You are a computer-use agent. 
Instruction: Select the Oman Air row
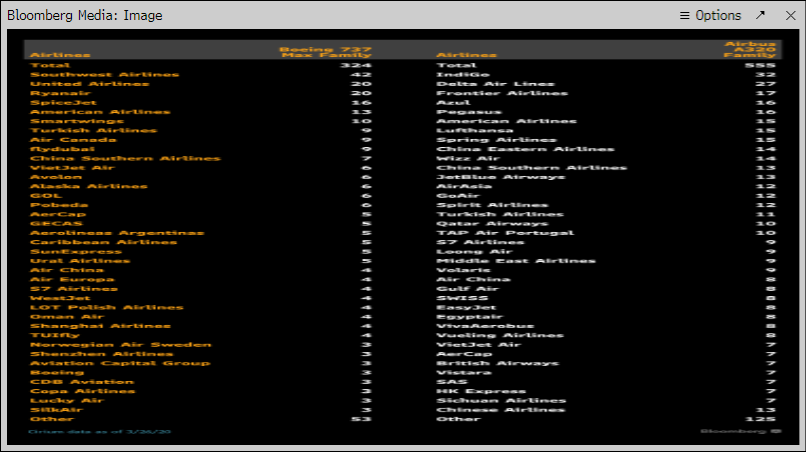[200, 317]
